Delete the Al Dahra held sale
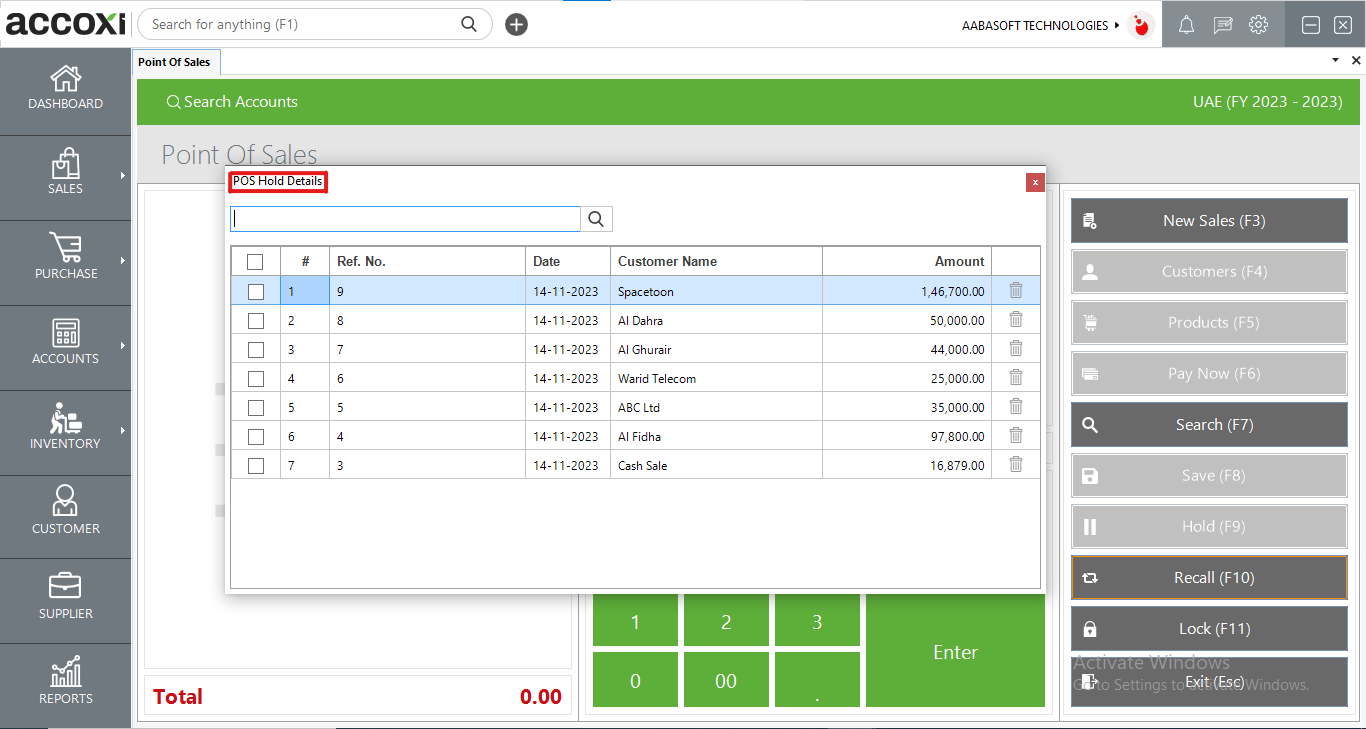 coord(1016,319)
